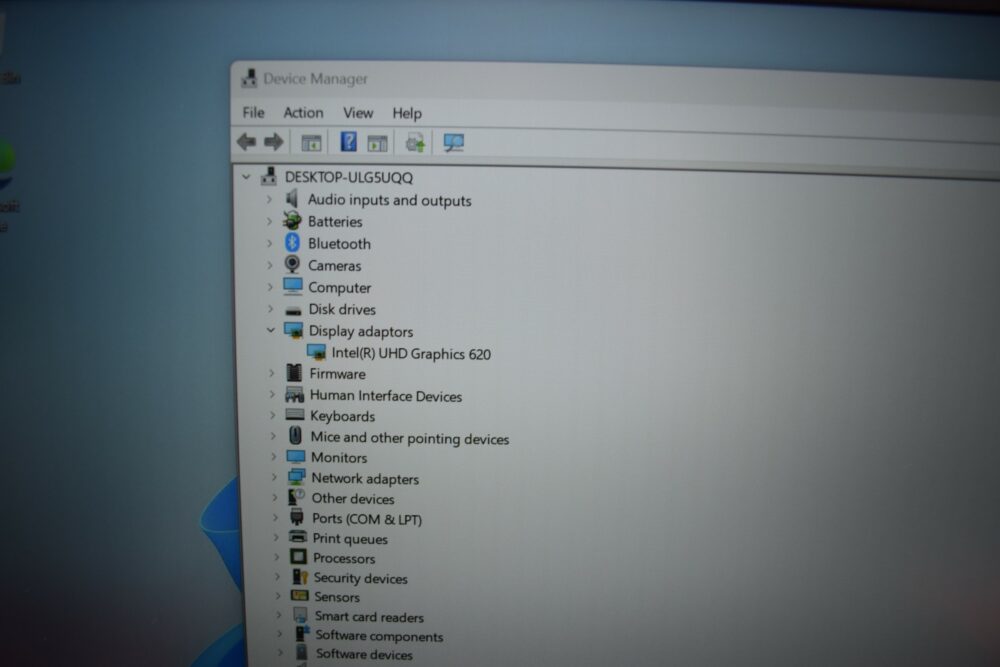Viewport: 1000px width, 667px height.
Task: Click the 'Human Interface Devices' label
Action: (386, 396)
